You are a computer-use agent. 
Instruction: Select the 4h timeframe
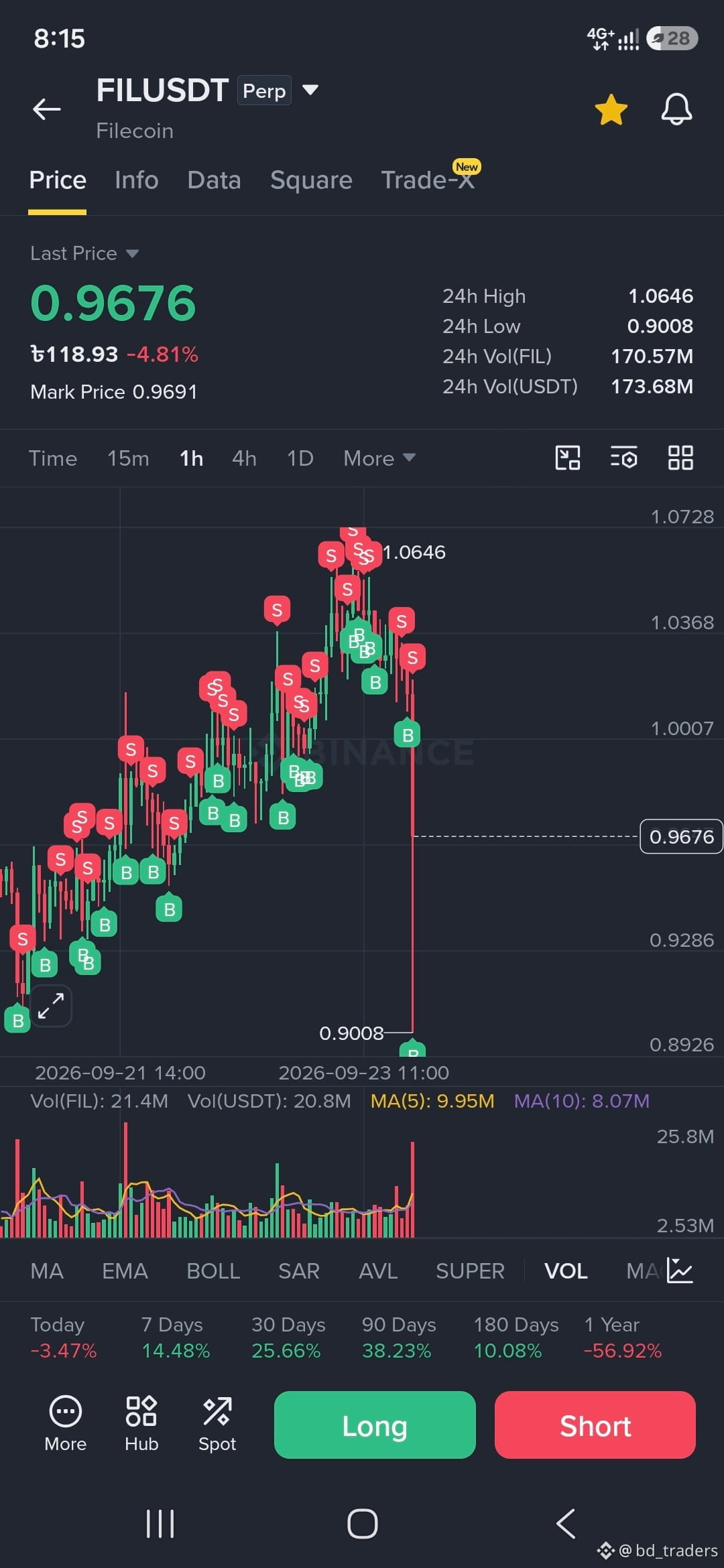[244, 458]
